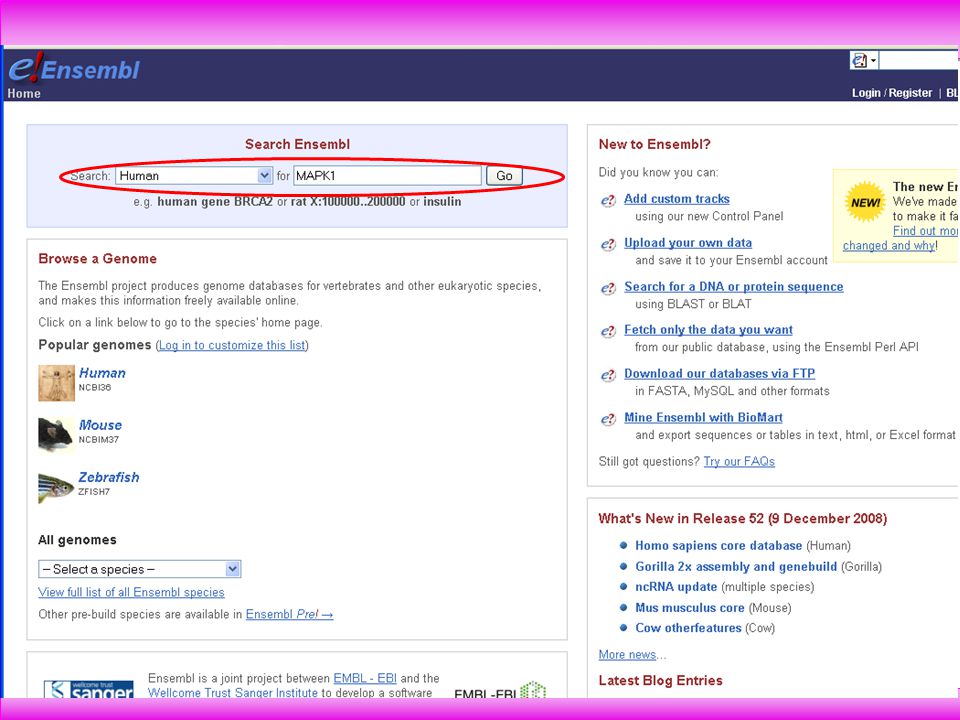Image resolution: width=960 pixels, height=720 pixels.
Task: Click the Login link in header
Action: click(x=866, y=93)
